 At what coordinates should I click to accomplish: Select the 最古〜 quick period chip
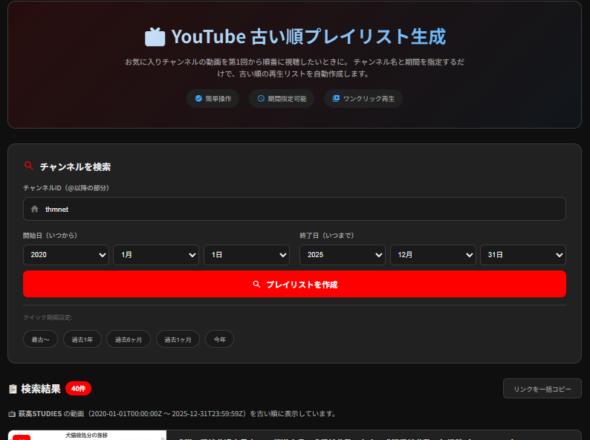pyautogui.click(x=40, y=339)
